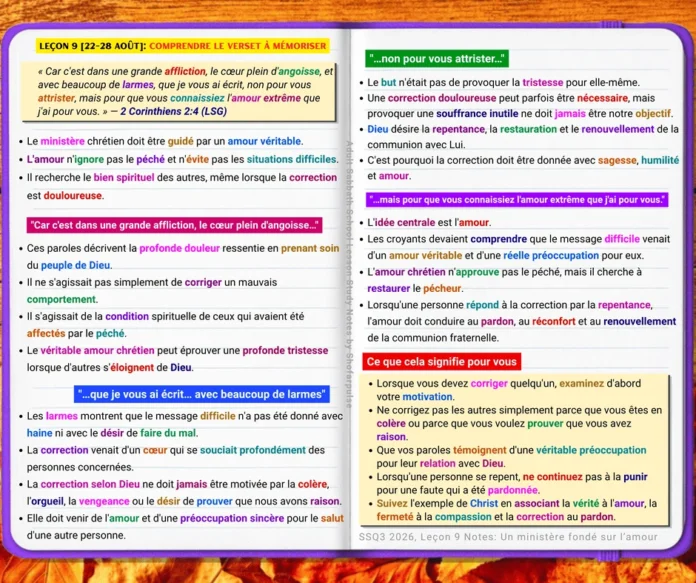Viewport: 696px width, 583px height.
Task: Select the green heading "...non pour vous attrister..."
Action: tap(437, 59)
